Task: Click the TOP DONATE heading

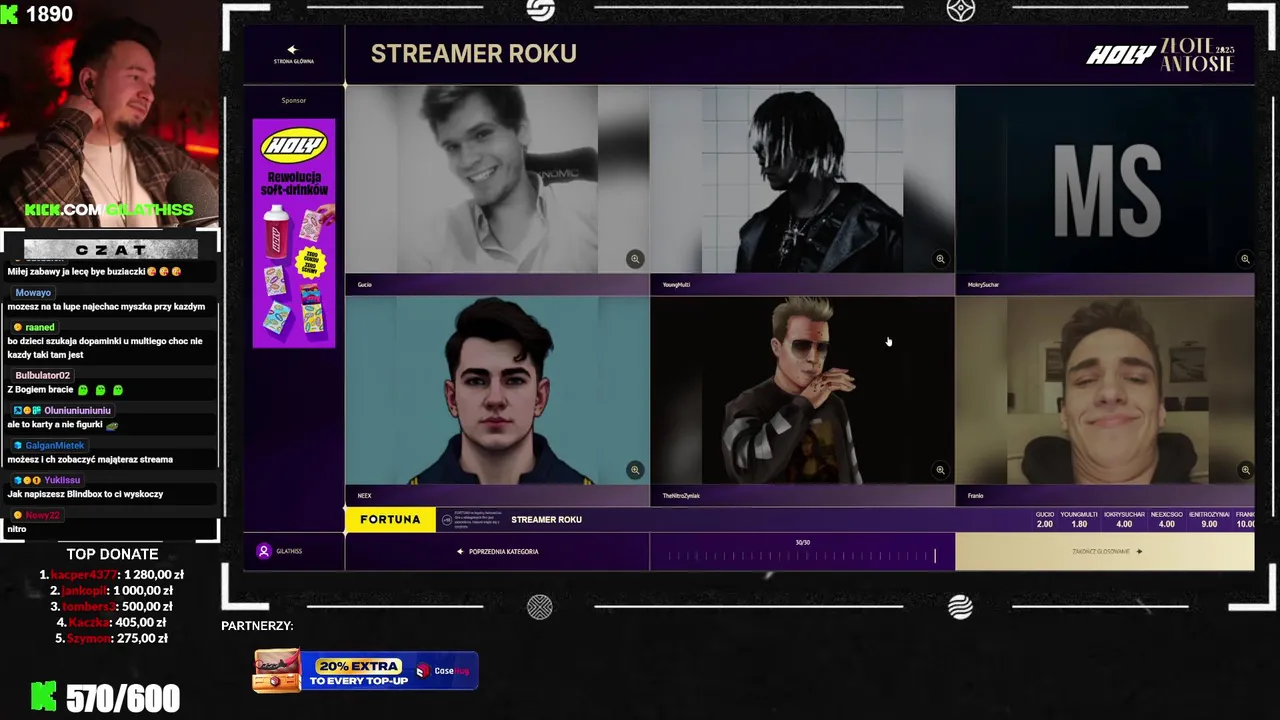Action: tap(112, 554)
